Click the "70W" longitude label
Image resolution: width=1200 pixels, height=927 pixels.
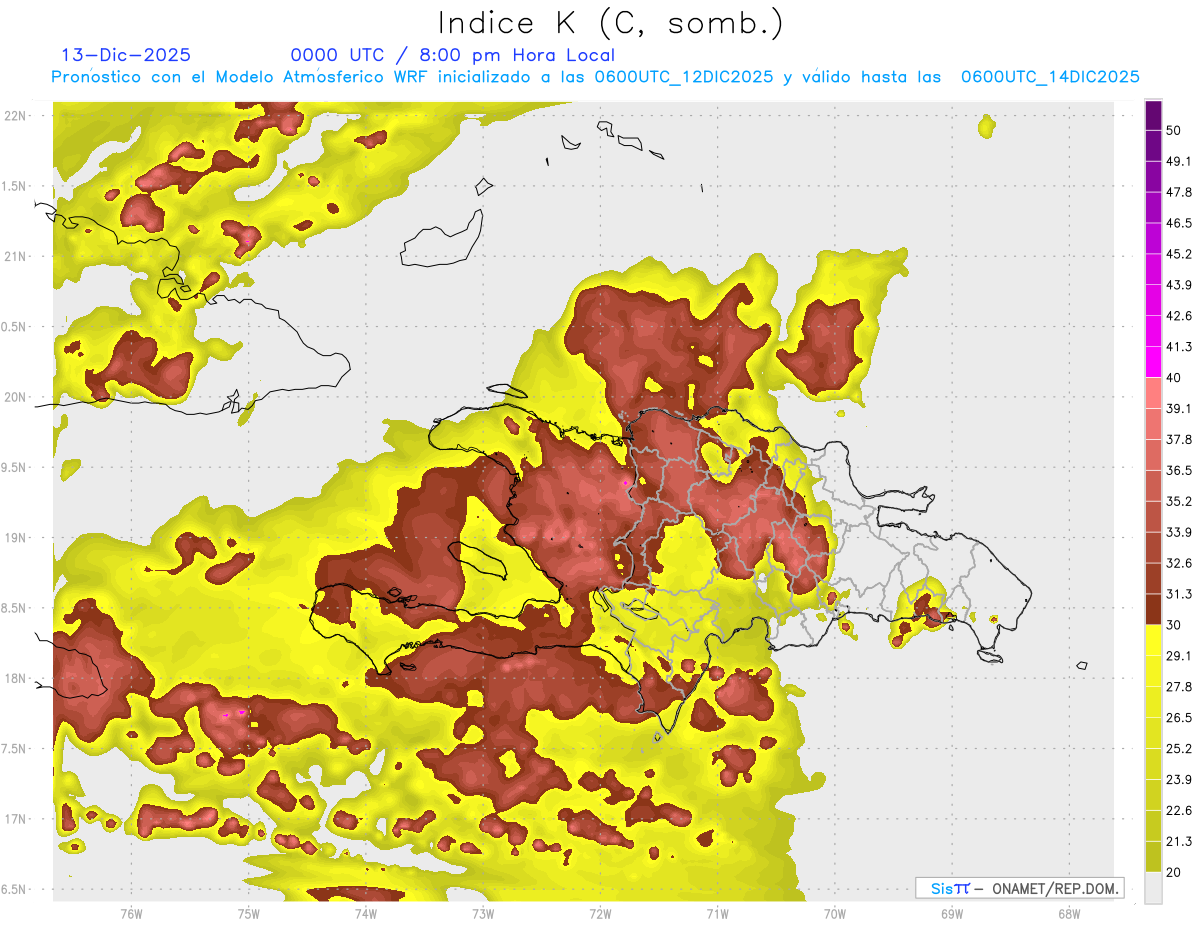click(x=835, y=913)
